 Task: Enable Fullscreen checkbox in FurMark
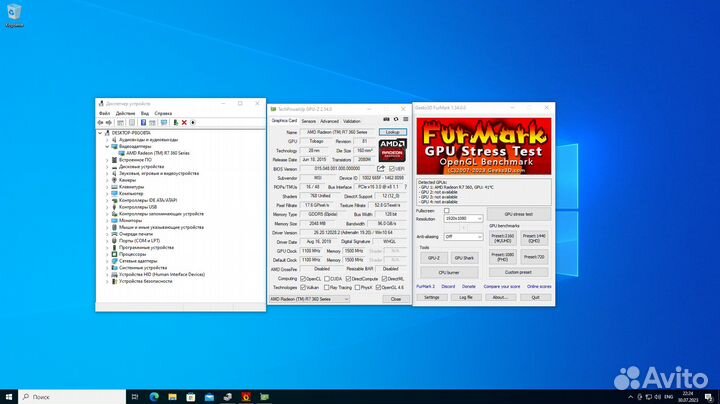point(446,211)
